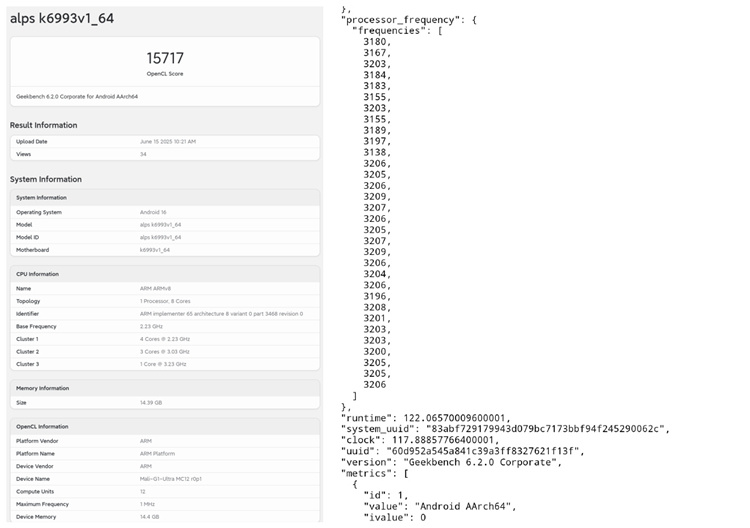
Task: Select the CPU Information section header
Action: [x=37, y=274]
